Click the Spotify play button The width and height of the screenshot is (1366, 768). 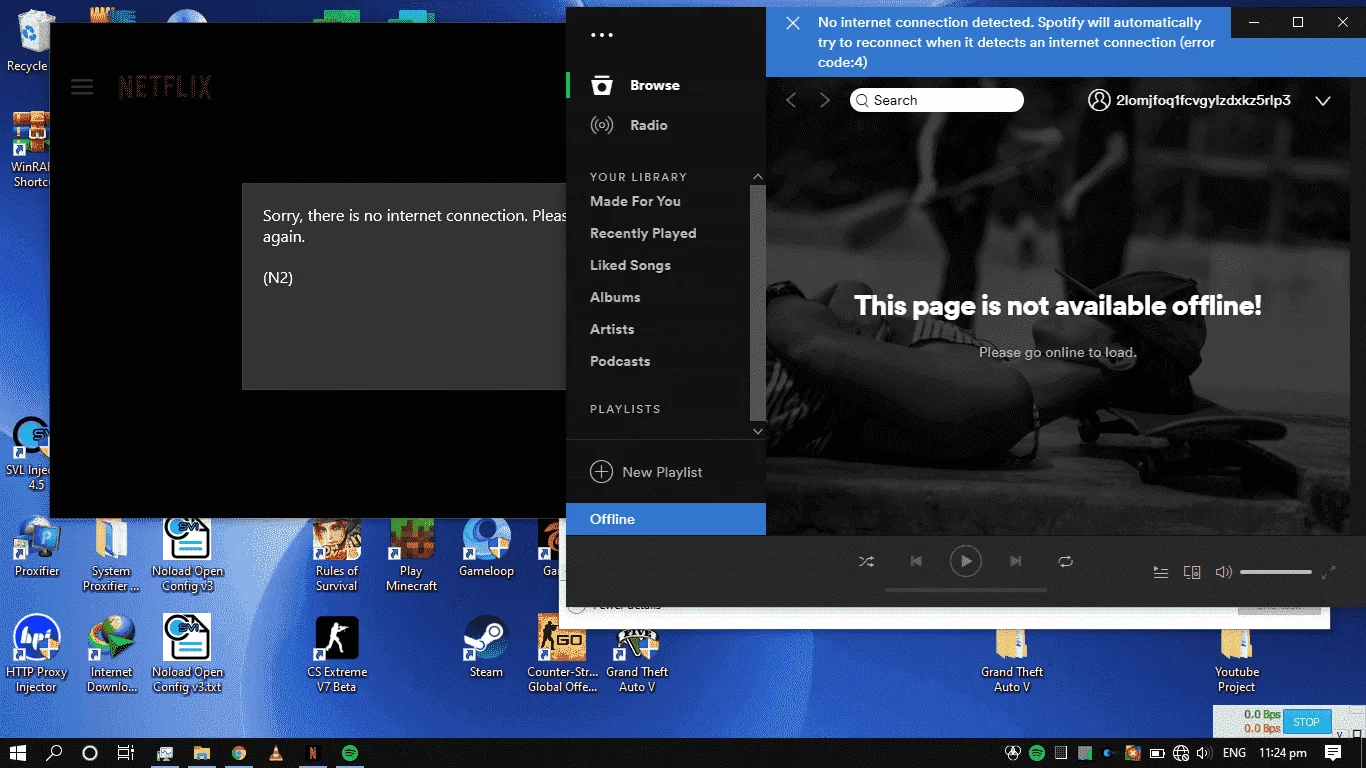[x=966, y=561]
